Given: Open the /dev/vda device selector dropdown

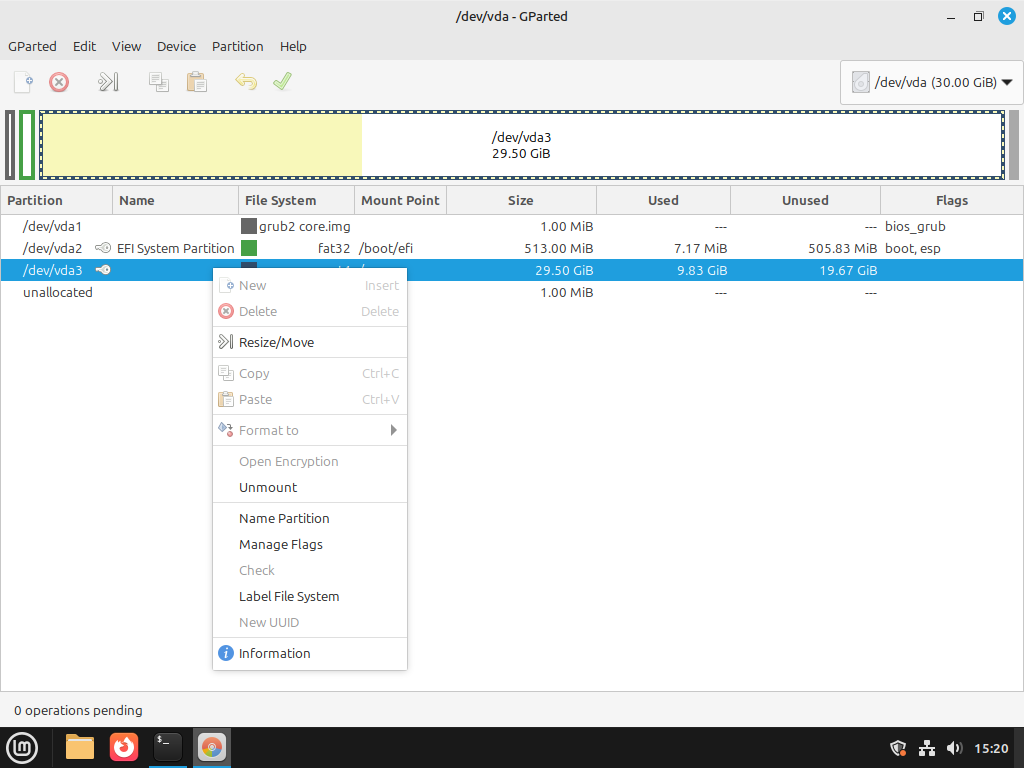Looking at the screenshot, I should click(932, 82).
